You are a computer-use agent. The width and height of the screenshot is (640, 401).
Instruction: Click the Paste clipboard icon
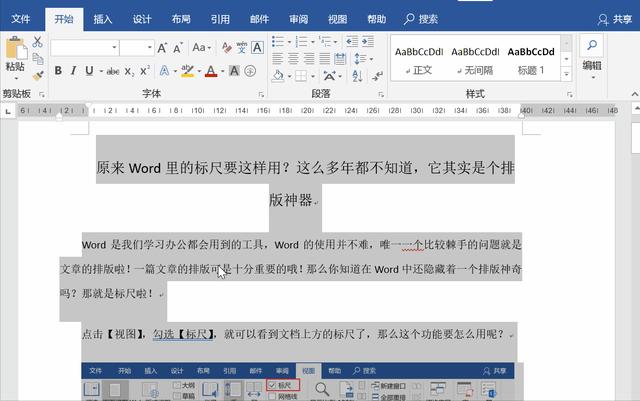16,49
